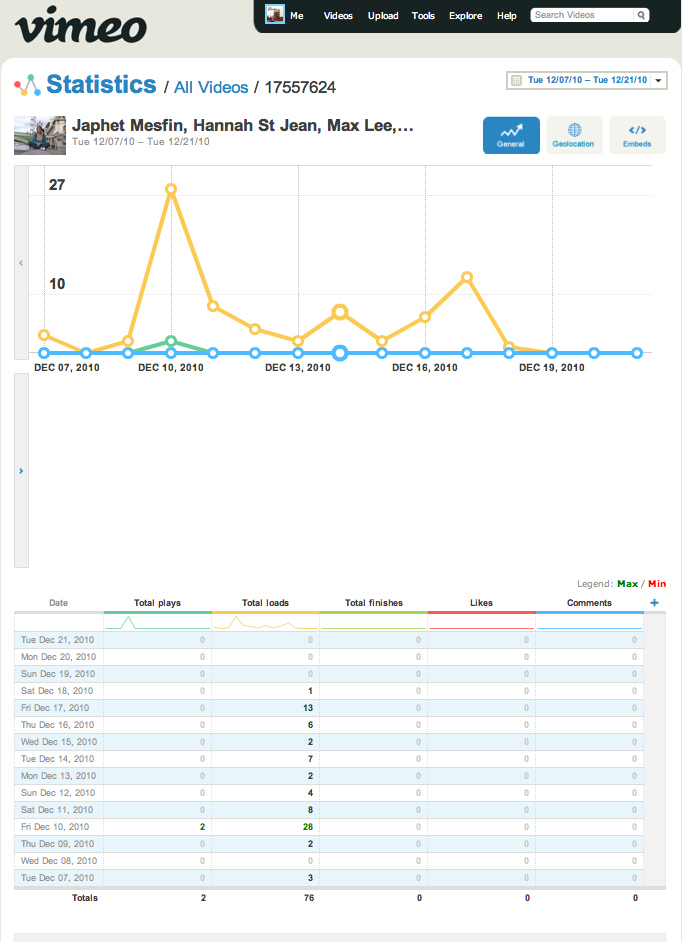This screenshot has width=682, height=942.
Task: Open the Tools menu
Action: 423,16
